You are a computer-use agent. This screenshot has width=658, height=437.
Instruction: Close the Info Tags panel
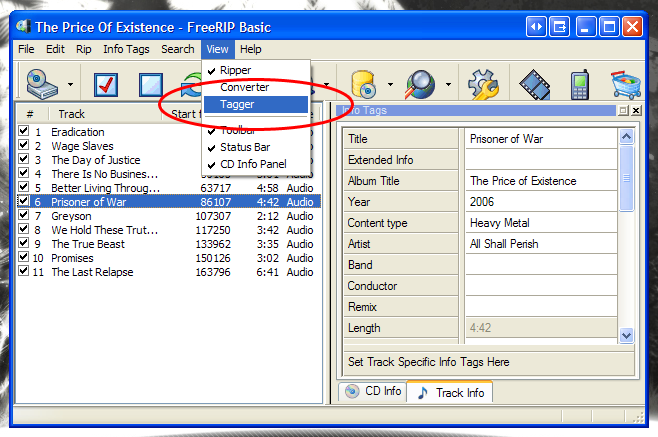[x=636, y=110]
